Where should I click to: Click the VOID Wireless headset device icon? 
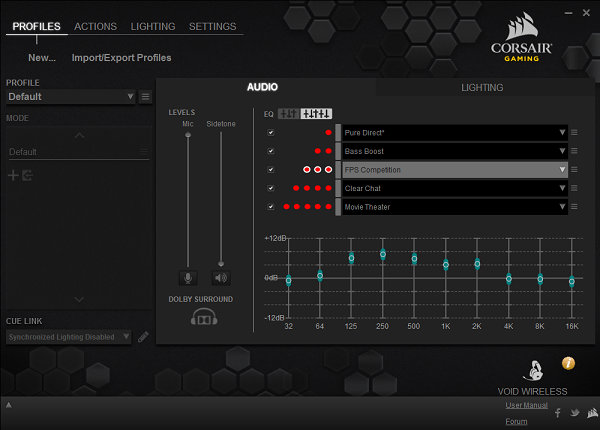534,371
